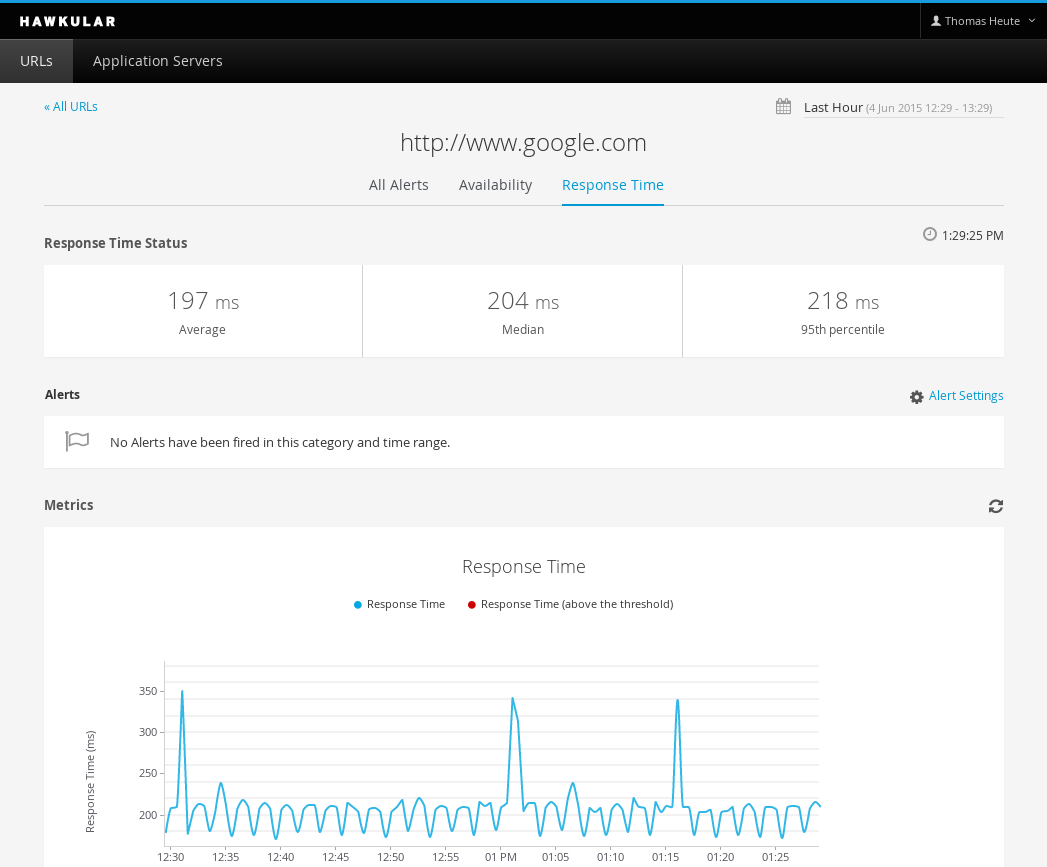Click the Metrics section heading
This screenshot has width=1047, height=867.
tap(69, 505)
